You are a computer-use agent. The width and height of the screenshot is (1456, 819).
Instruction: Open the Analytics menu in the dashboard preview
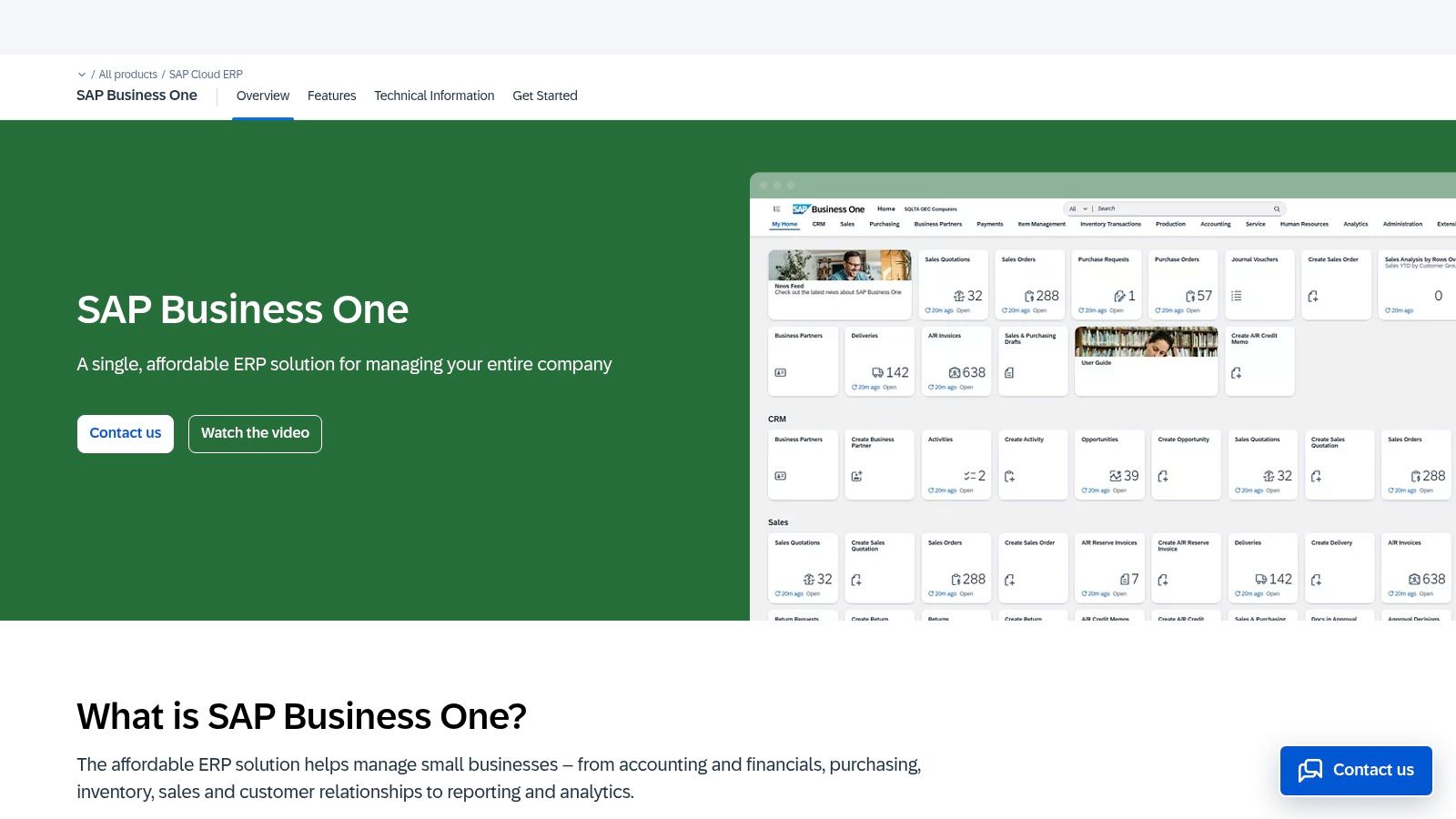point(1356,224)
